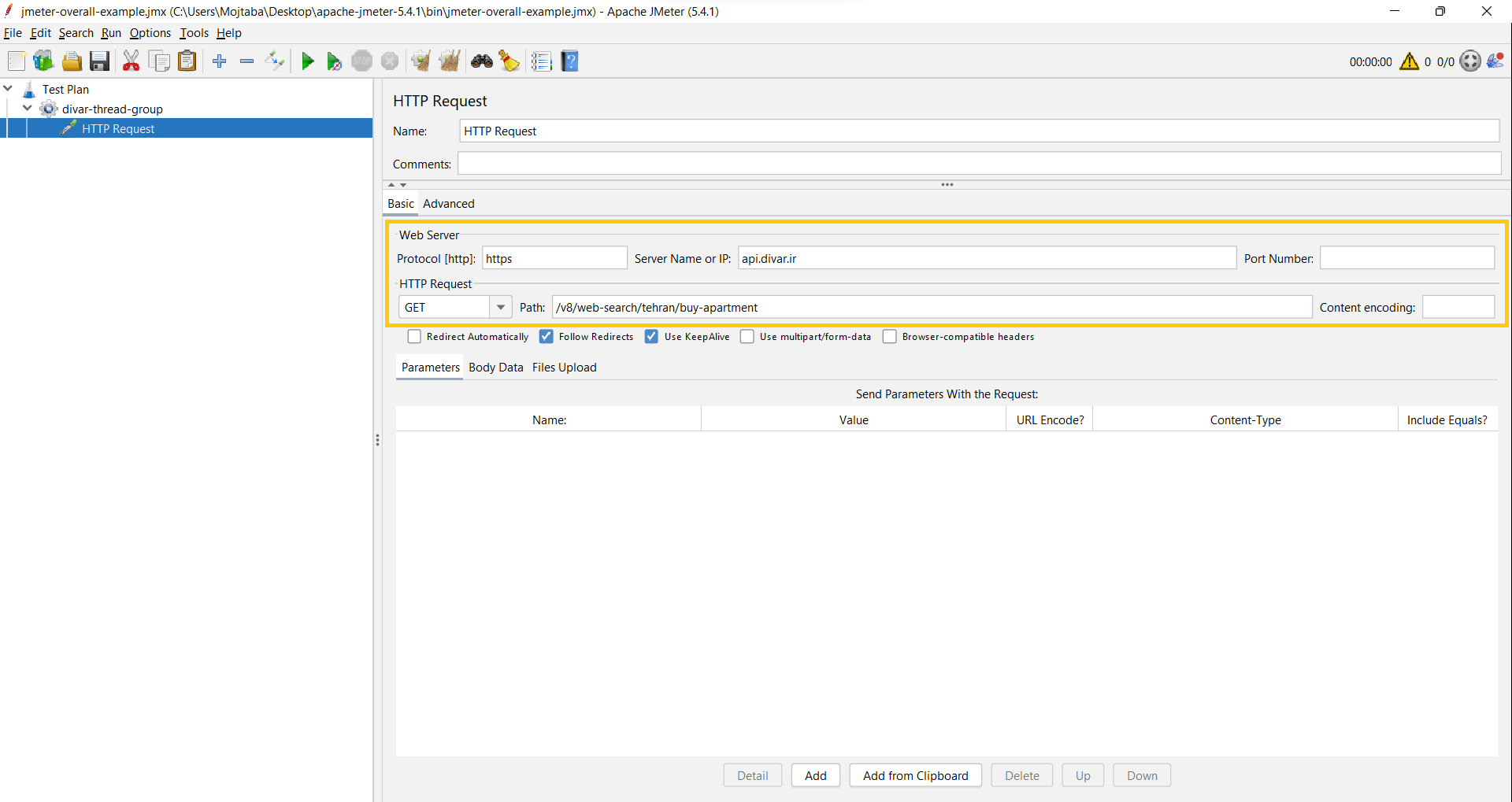Click the Up button
This screenshot has height=802, width=1512.
tap(1084, 775)
